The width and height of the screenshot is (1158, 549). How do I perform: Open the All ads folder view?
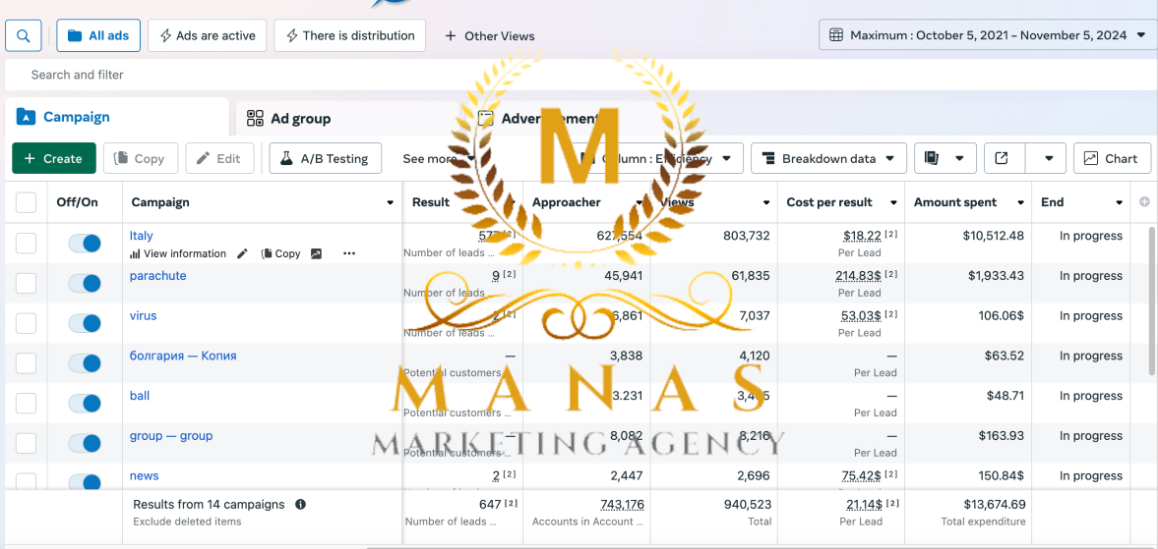tap(98, 35)
